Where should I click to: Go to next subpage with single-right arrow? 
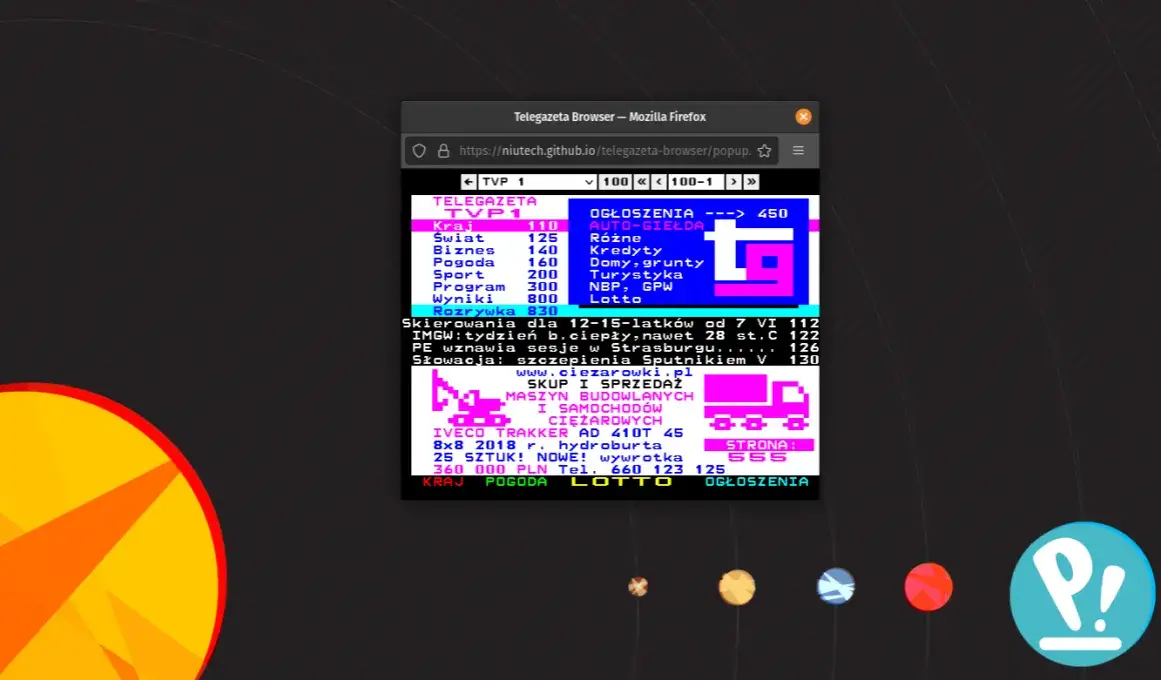click(x=733, y=182)
